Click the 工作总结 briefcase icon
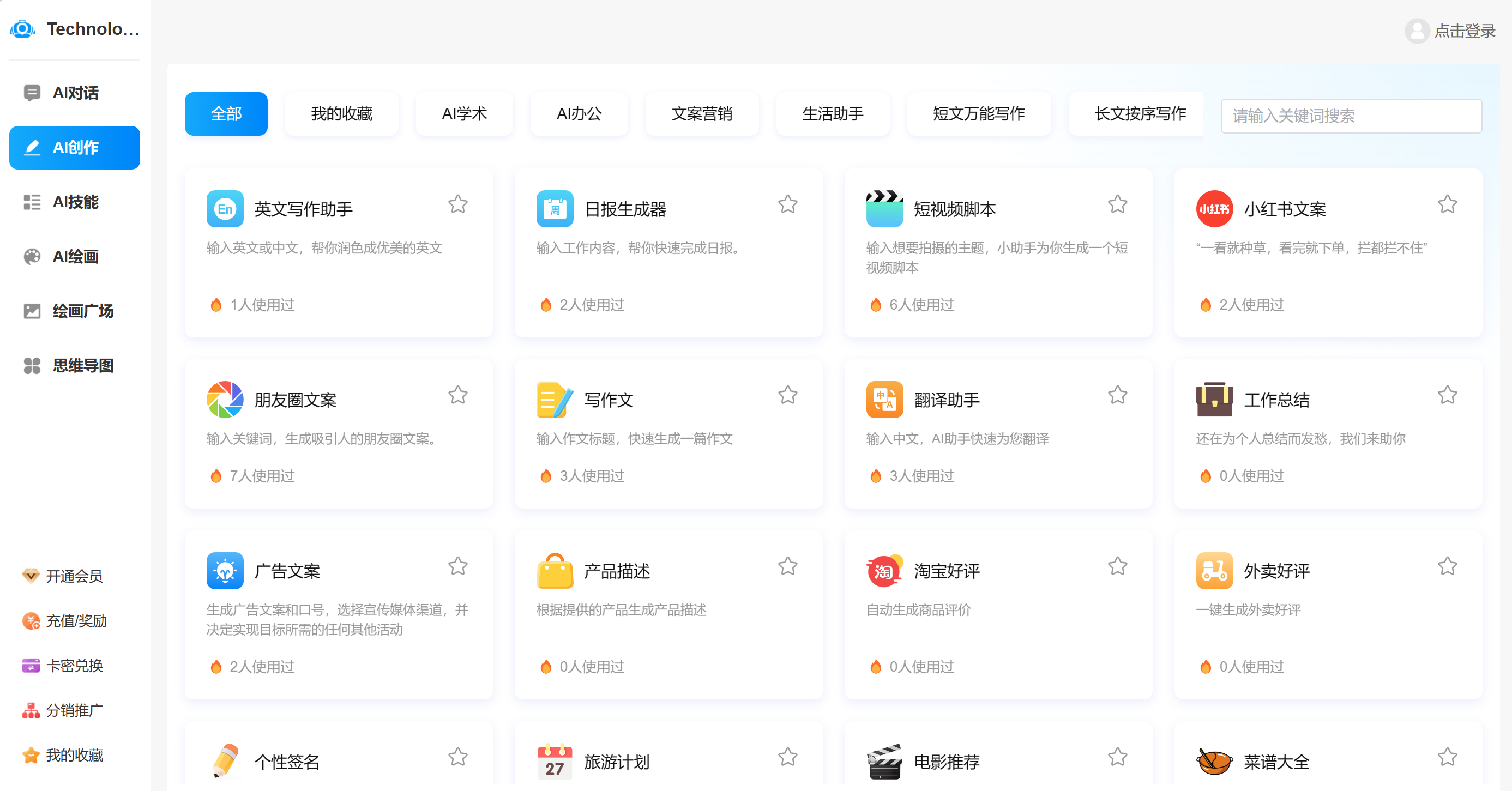The width and height of the screenshot is (1512, 791). 1214,400
